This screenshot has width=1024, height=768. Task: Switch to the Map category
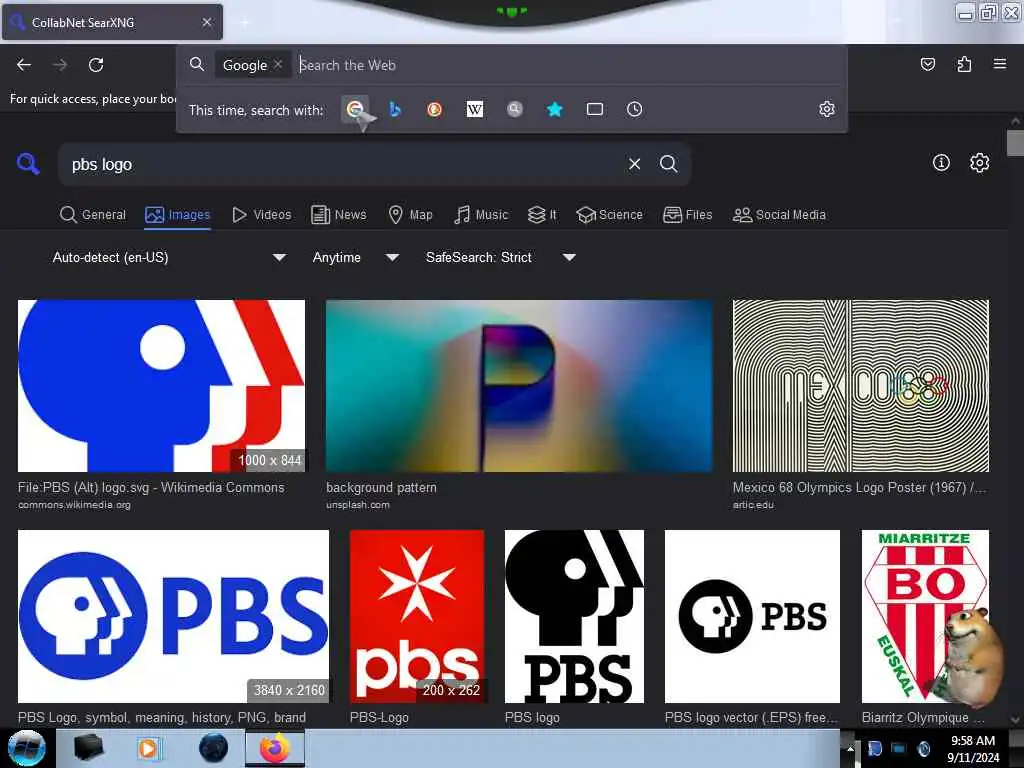(410, 214)
